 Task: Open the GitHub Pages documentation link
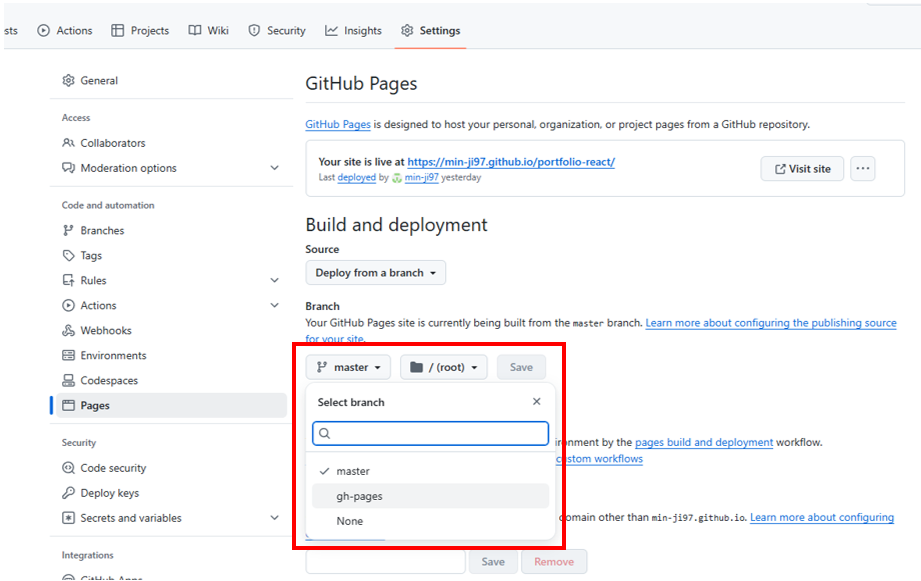[x=338, y=125]
